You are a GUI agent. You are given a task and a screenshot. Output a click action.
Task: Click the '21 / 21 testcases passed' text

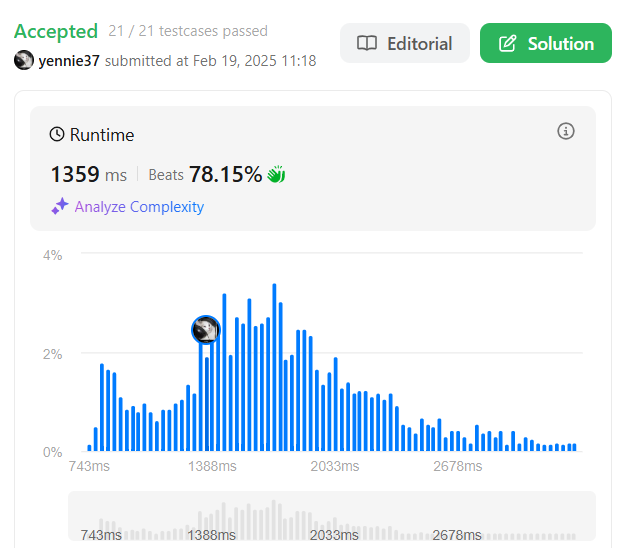(x=188, y=31)
